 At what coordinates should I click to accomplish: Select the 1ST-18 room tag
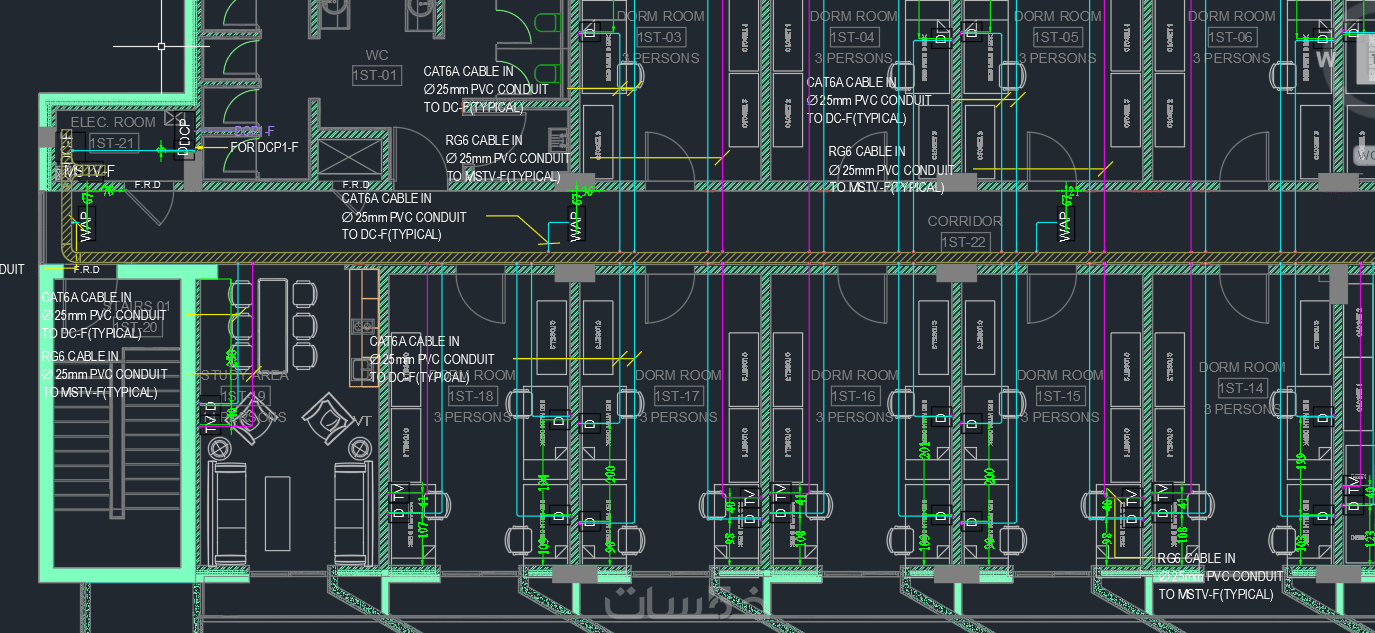coord(472,396)
